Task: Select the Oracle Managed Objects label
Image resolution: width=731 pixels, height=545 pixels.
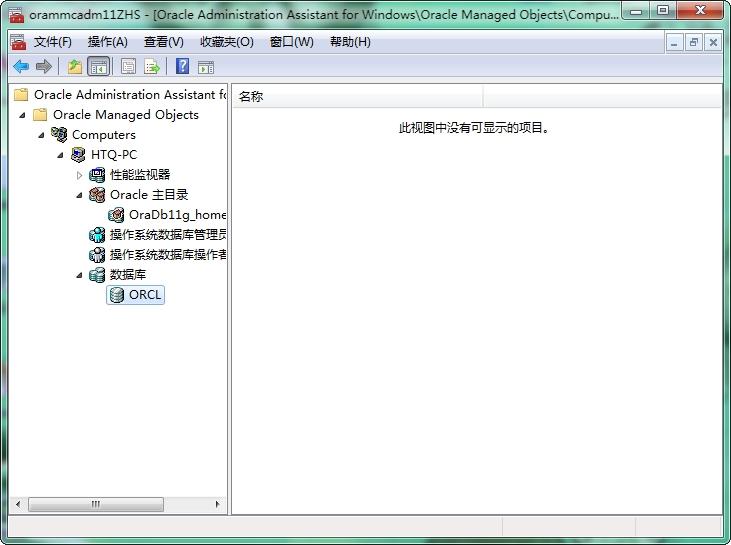Action: [x=126, y=115]
